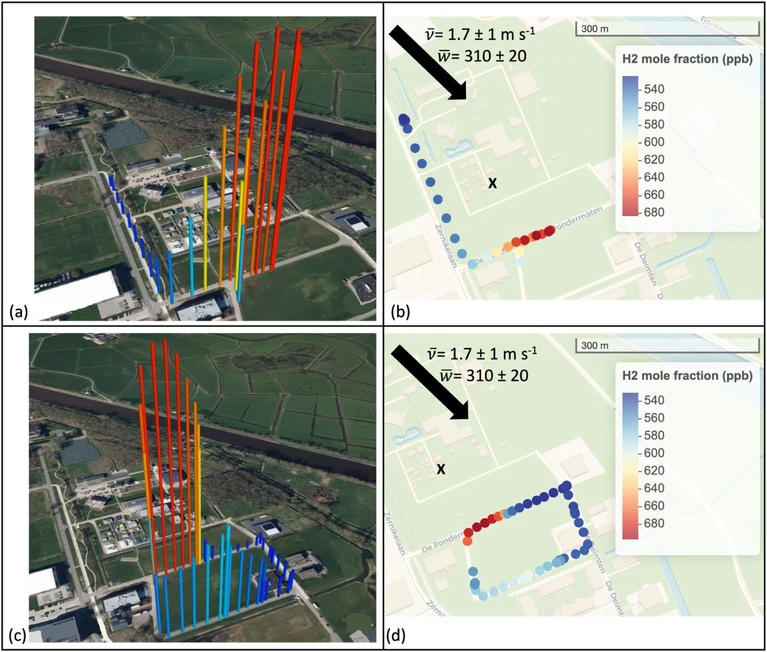The height and width of the screenshot is (652, 767).
Task: Click legend value 620 in panel (d)
Action: coord(654,471)
